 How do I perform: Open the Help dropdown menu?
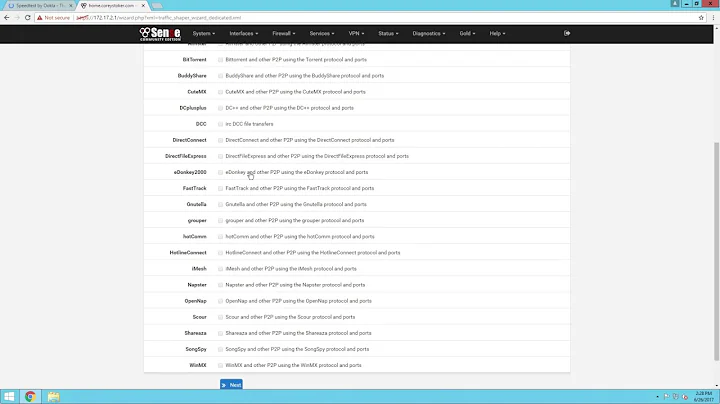pos(497,34)
